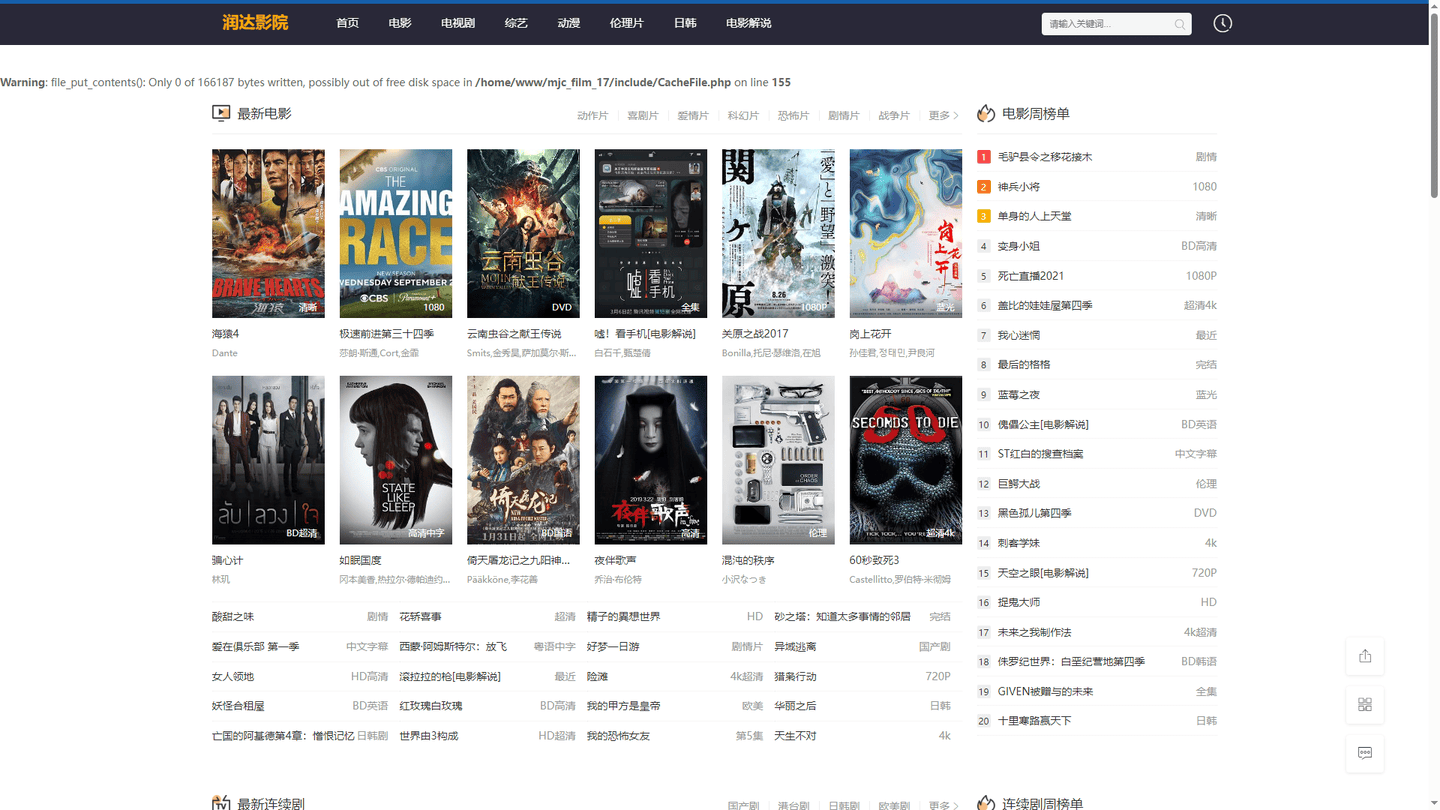Open 猎枭行动 list entry
The image size is (1440, 810).
click(x=795, y=677)
